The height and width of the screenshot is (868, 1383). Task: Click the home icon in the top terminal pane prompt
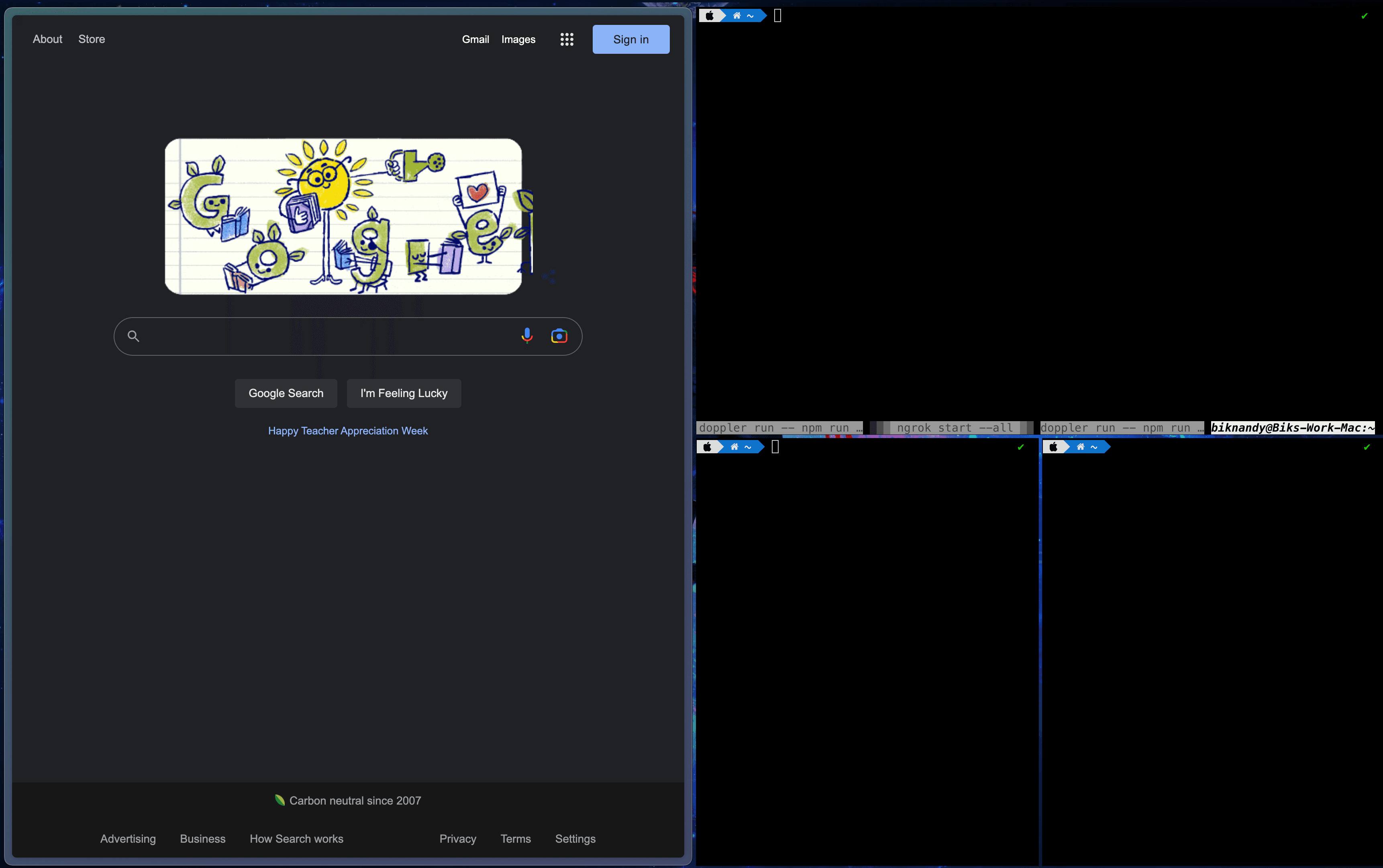click(736, 16)
